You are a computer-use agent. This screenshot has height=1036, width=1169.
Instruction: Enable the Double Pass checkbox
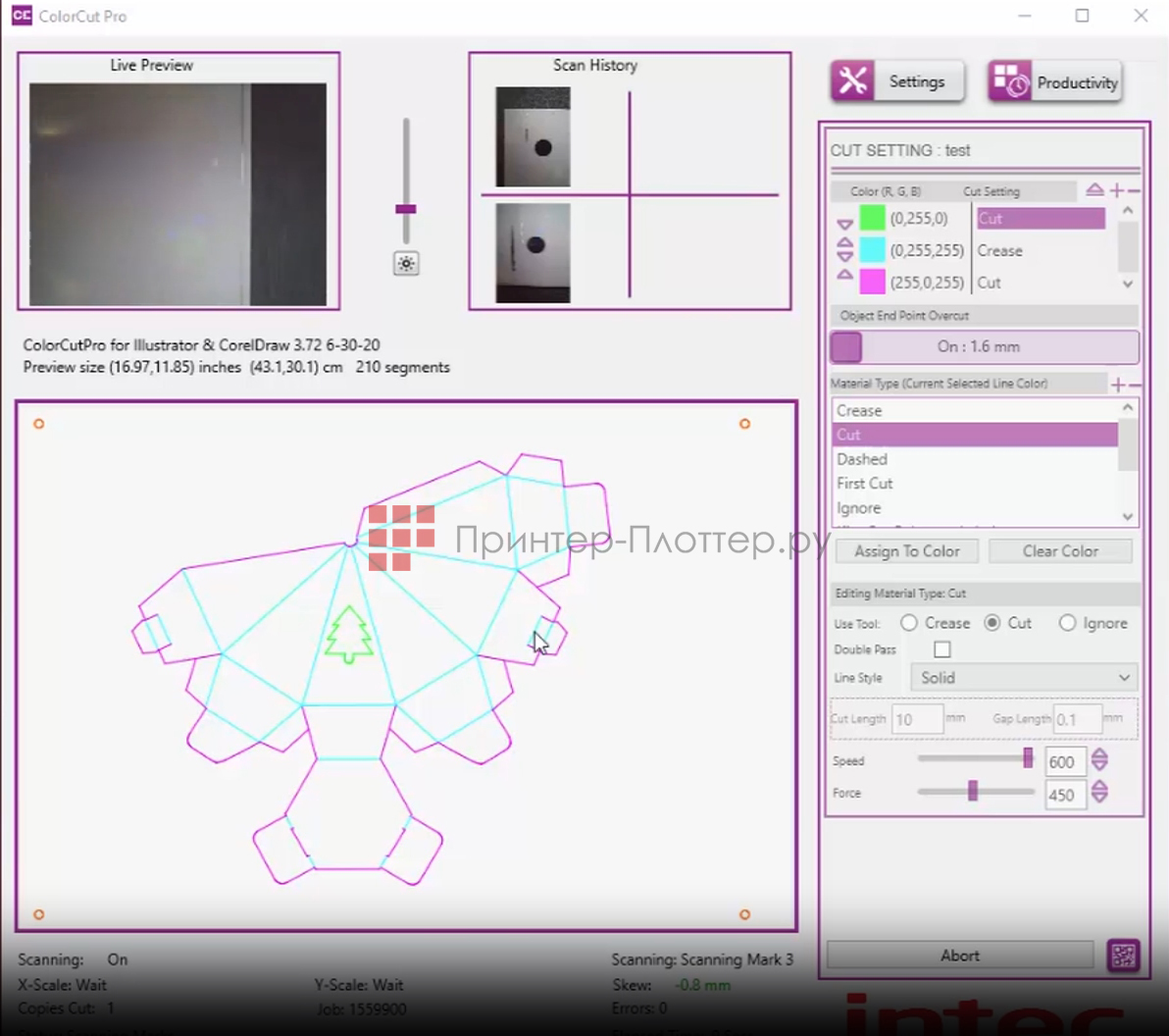coord(942,649)
